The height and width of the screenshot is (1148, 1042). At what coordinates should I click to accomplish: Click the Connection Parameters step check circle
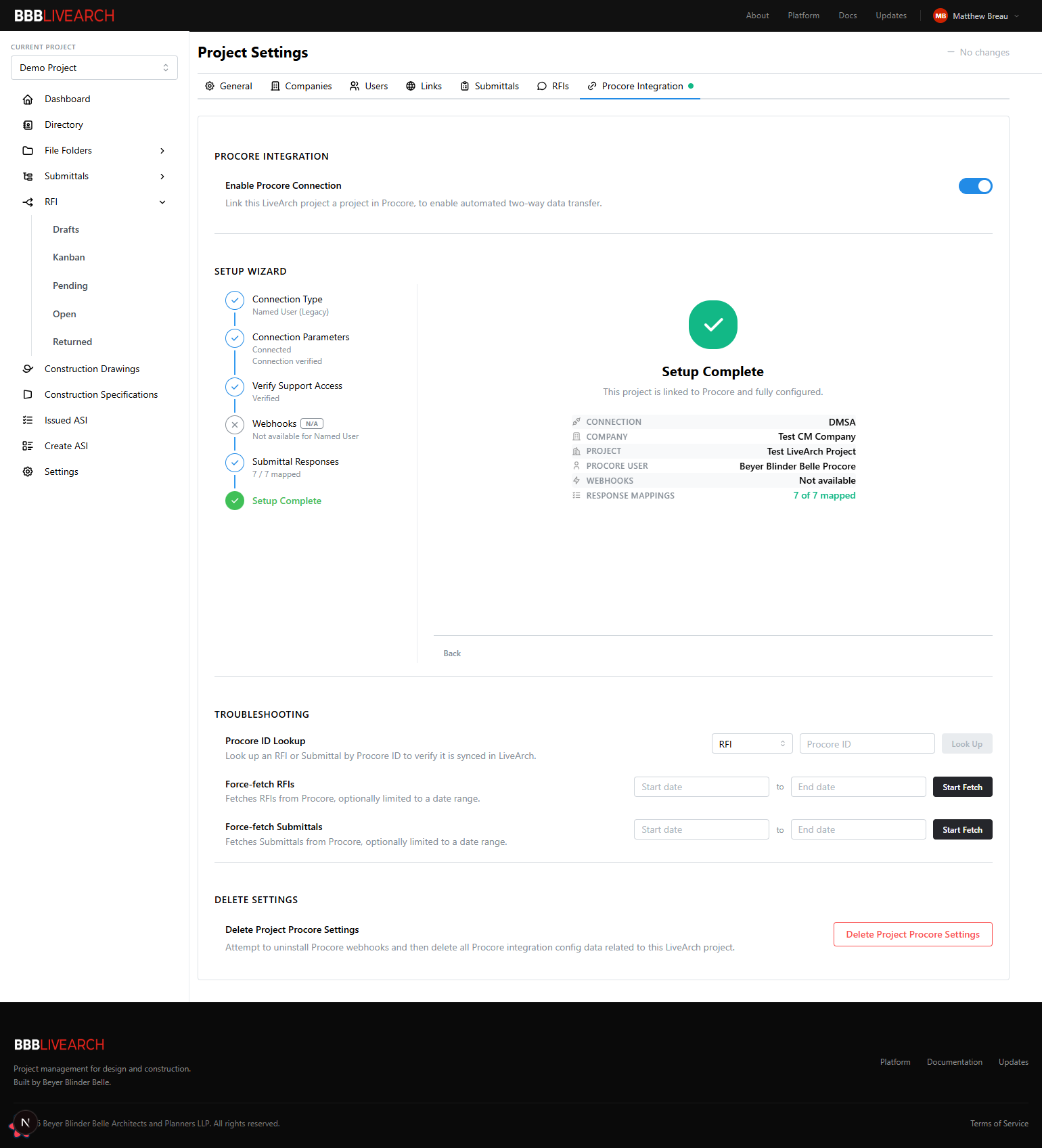pos(235,338)
